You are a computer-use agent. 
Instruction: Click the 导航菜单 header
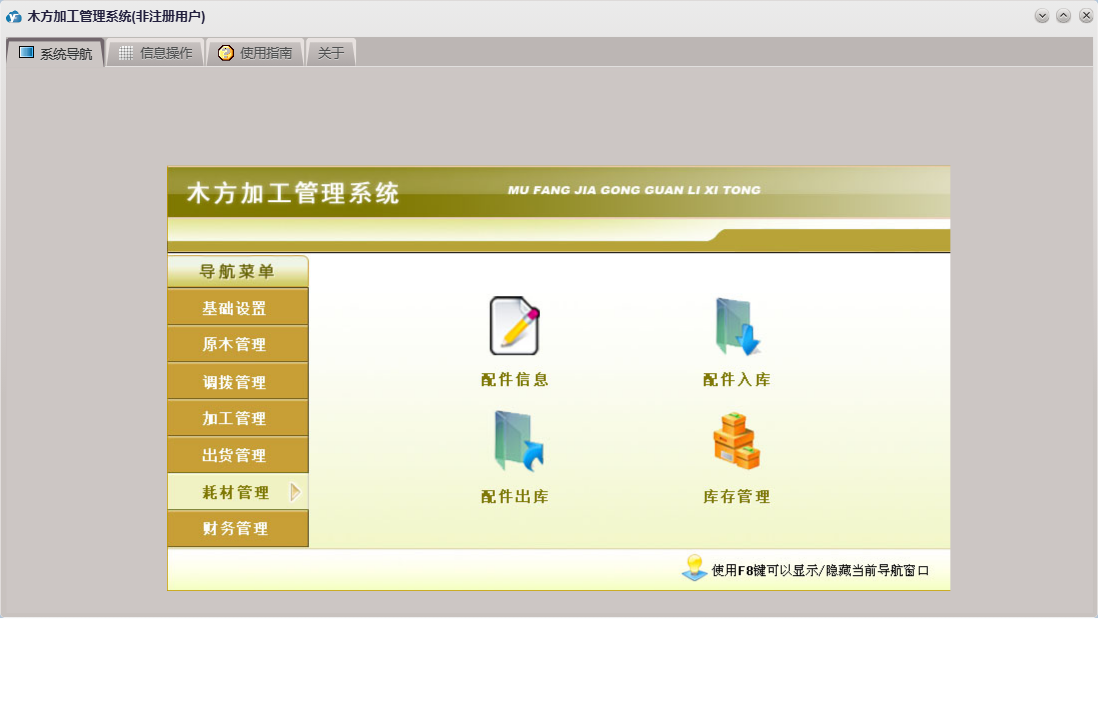238,271
